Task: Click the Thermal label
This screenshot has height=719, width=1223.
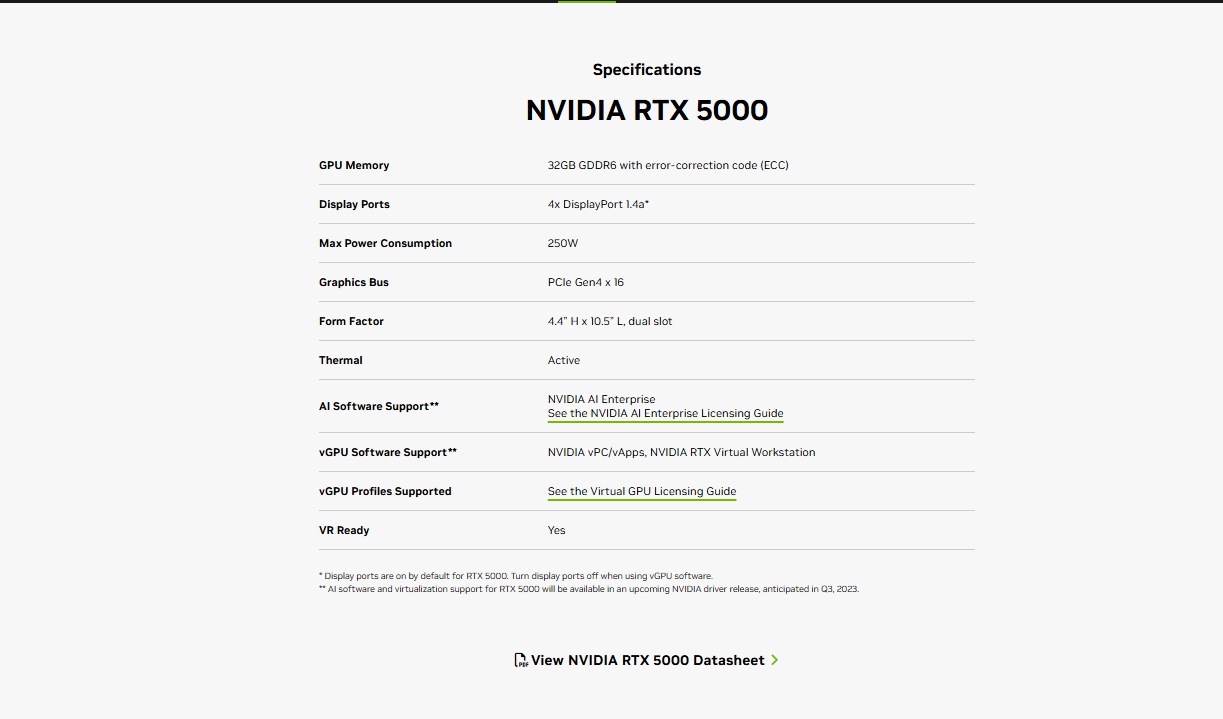Action: (x=341, y=360)
